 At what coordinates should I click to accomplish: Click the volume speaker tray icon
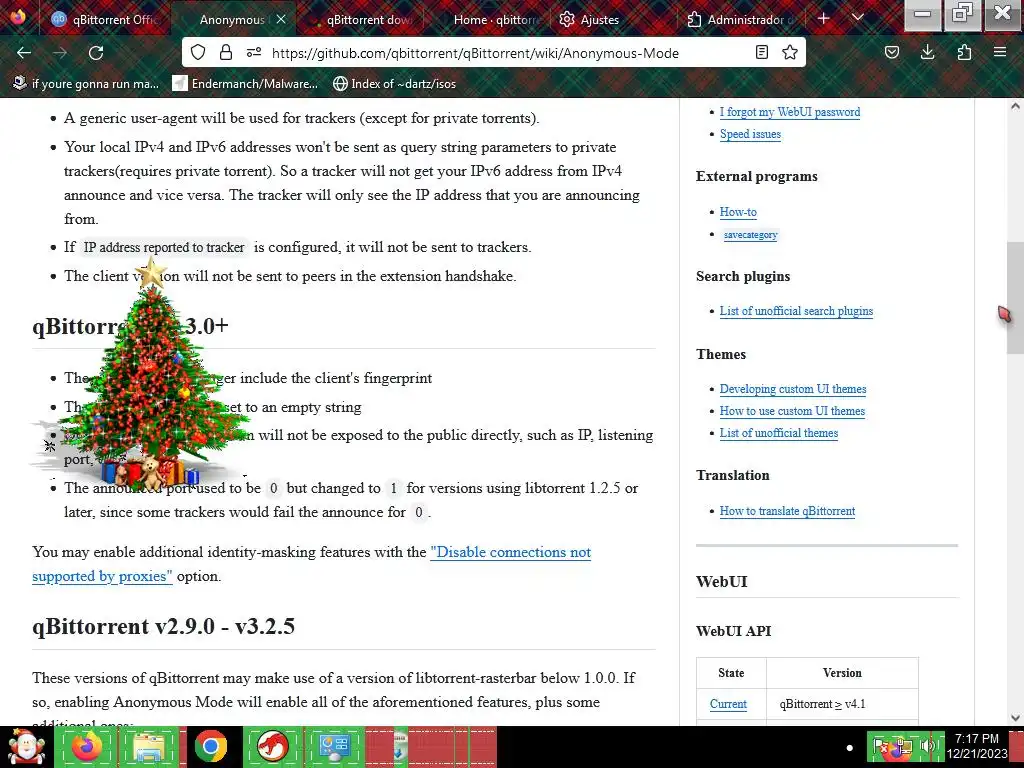click(x=926, y=746)
